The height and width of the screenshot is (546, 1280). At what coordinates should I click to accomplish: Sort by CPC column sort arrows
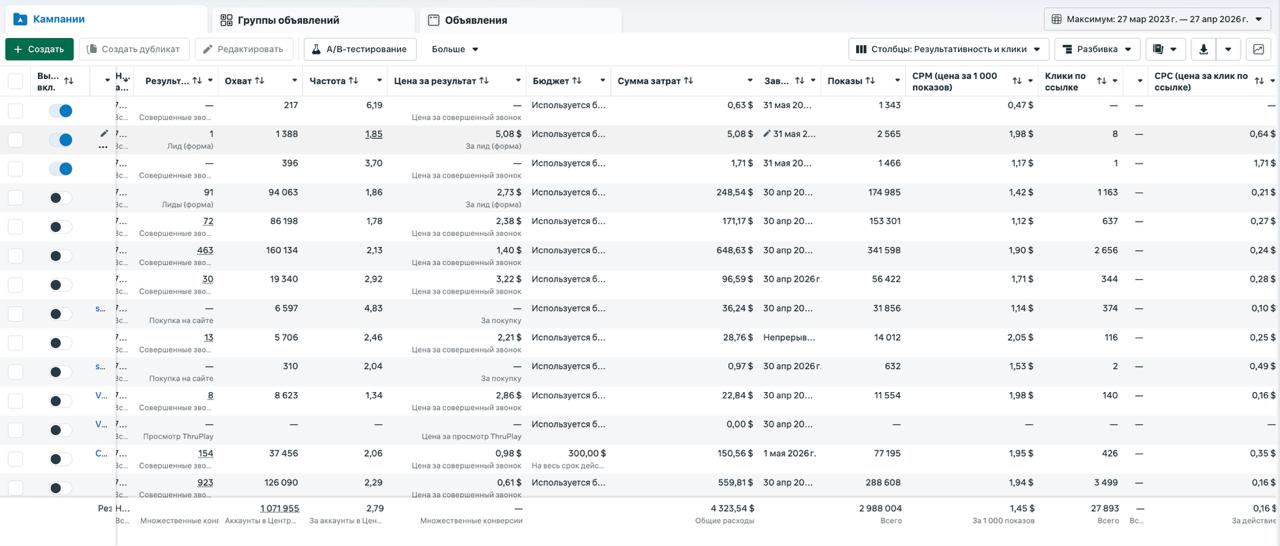point(1259,81)
